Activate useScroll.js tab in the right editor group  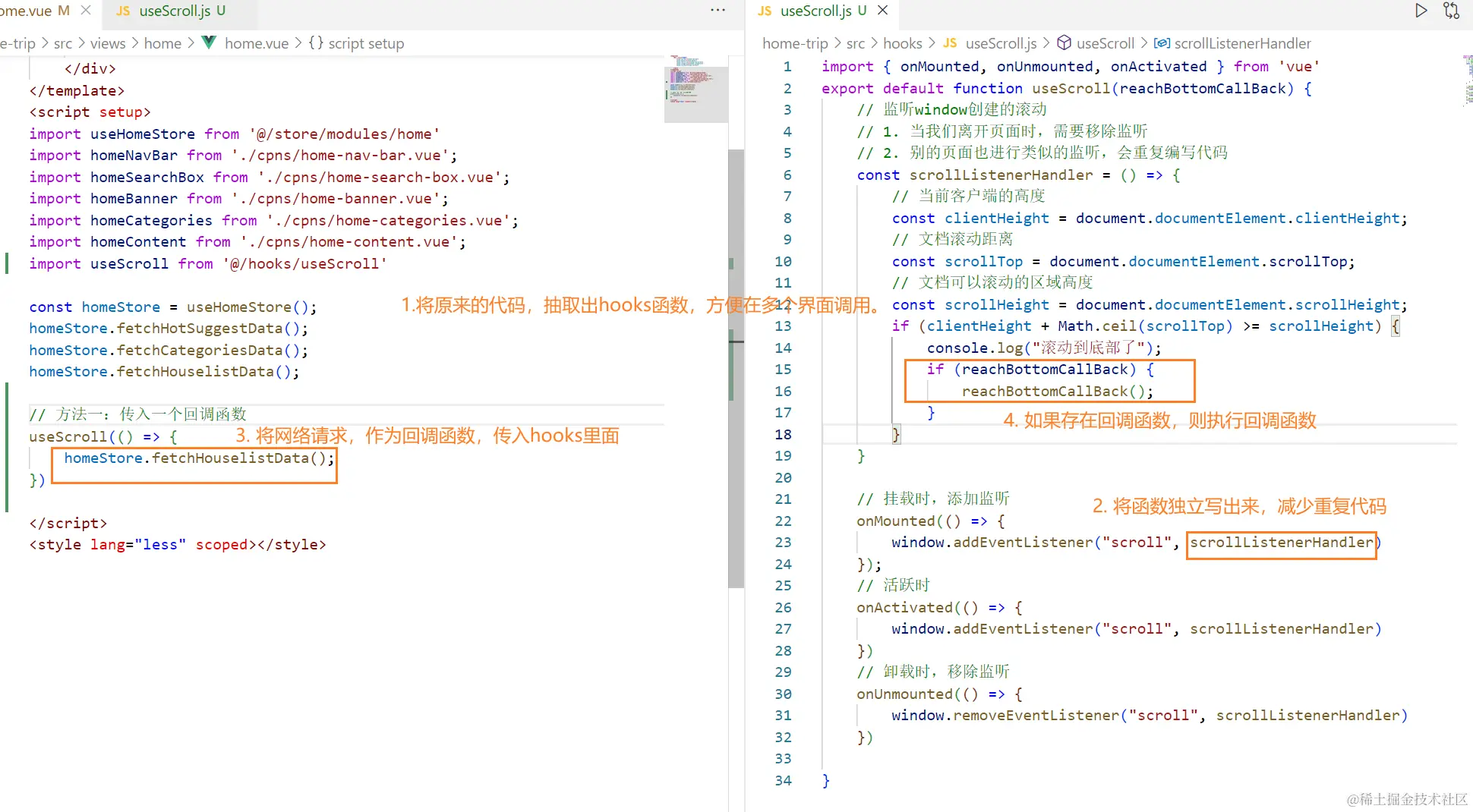click(822, 11)
